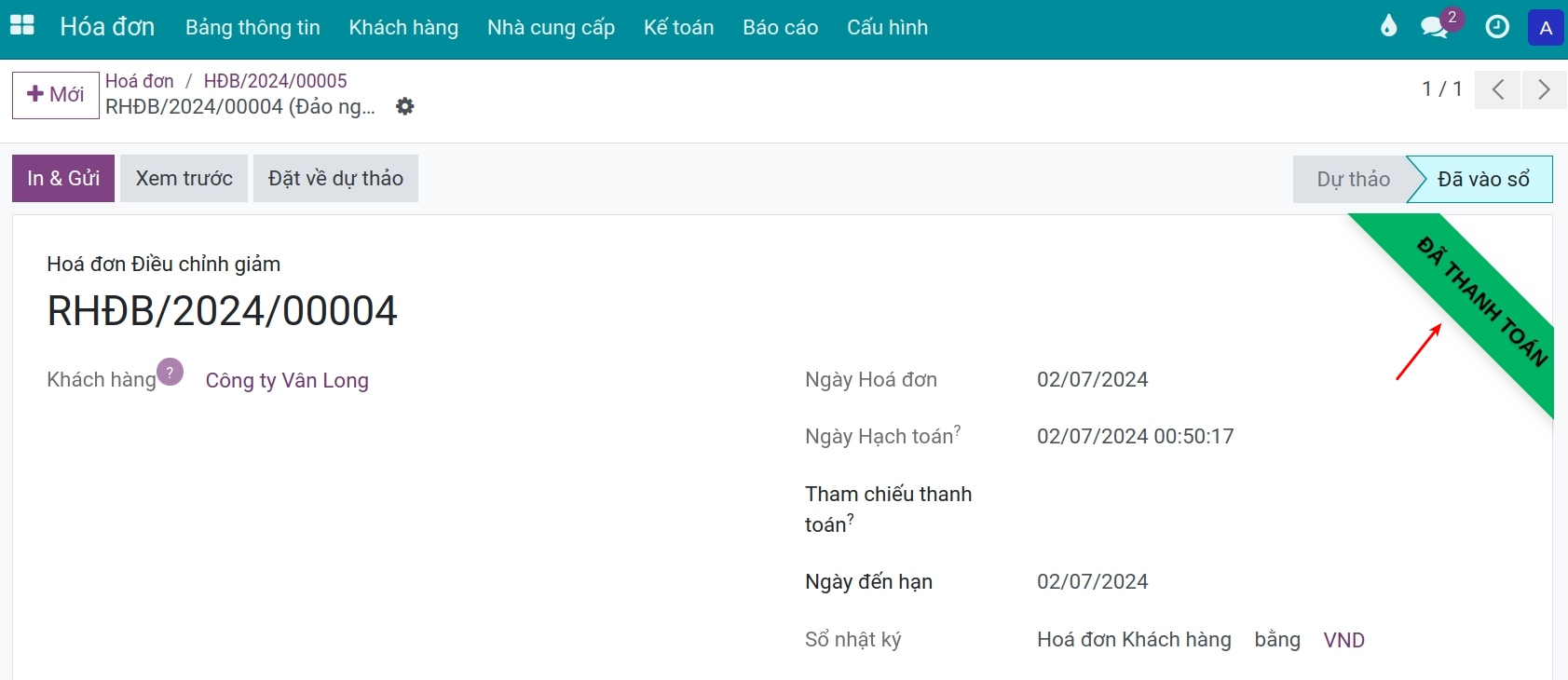Open the Nhà cung cấp menu
1568x680 pixels.
tap(551, 28)
